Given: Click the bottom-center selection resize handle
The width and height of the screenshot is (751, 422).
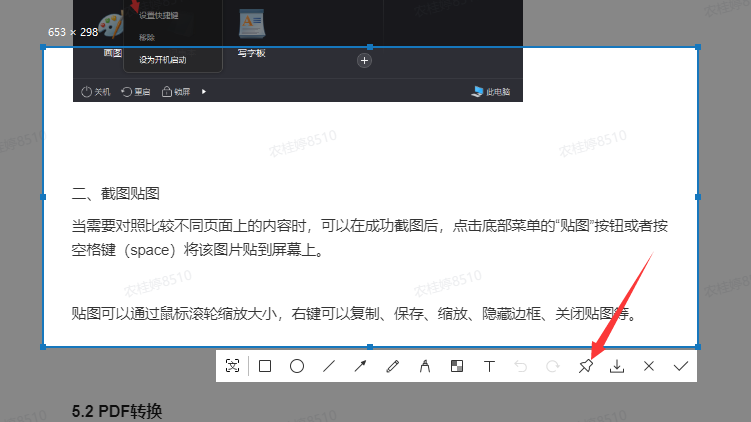Looking at the screenshot, I should click(370, 346).
